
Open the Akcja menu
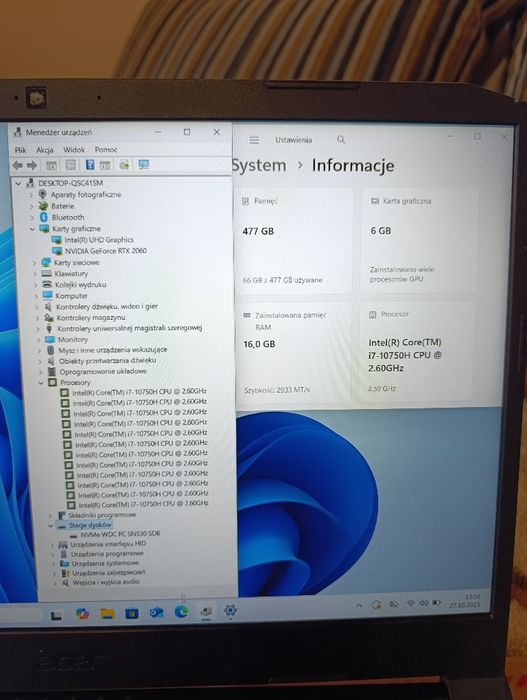click(x=45, y=150)
